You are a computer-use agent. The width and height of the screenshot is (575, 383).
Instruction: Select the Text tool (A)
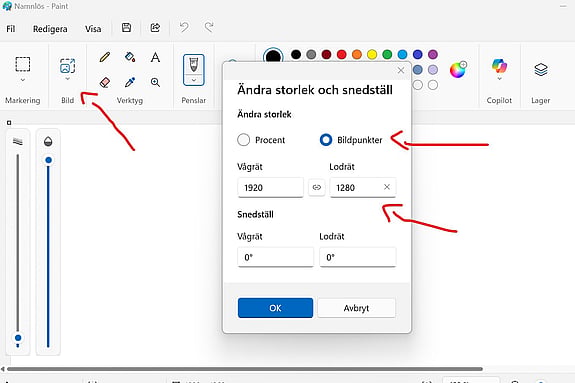155,57
